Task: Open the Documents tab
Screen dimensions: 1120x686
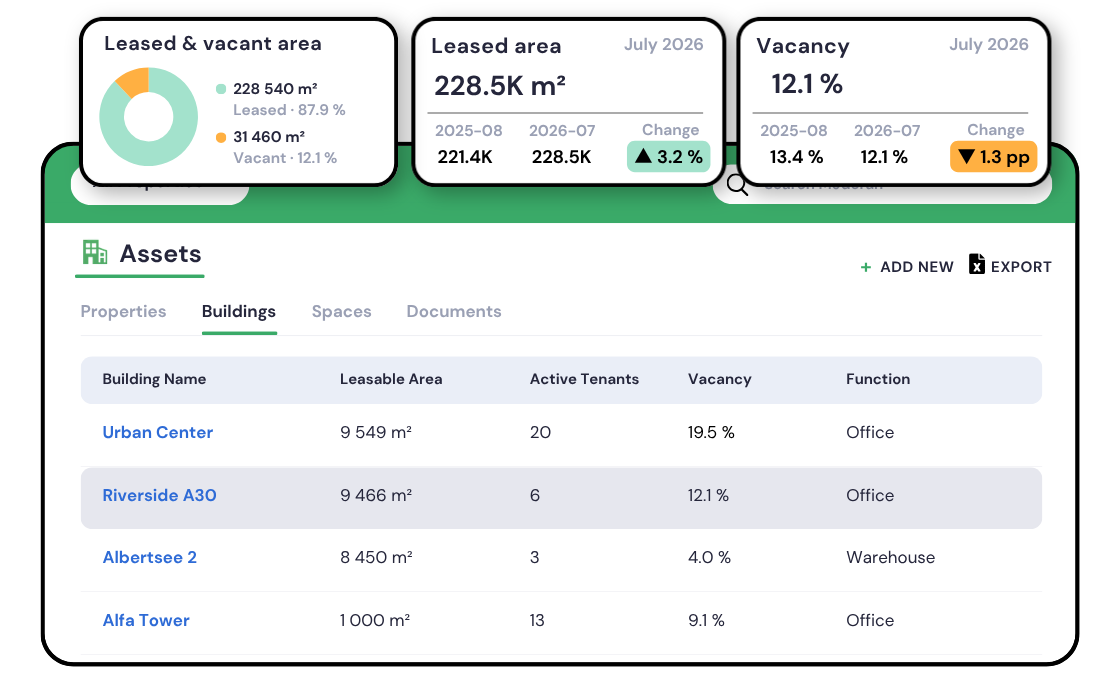Action: (454, 312)
